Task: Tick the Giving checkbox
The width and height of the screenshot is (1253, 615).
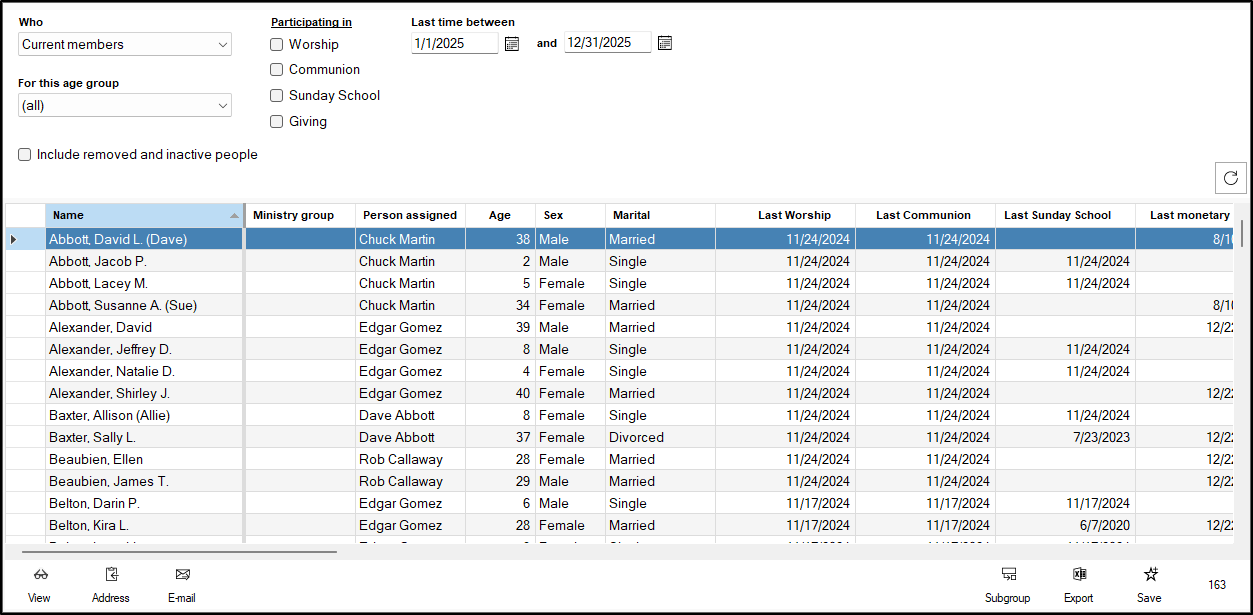Action: point(277,122)
